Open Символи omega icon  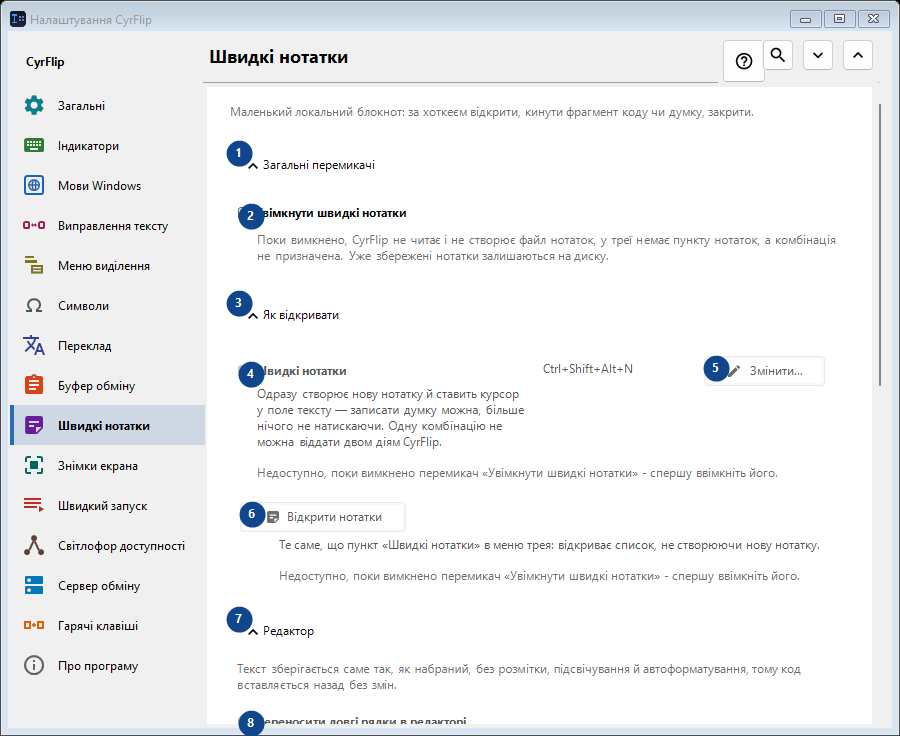point(34,305)
